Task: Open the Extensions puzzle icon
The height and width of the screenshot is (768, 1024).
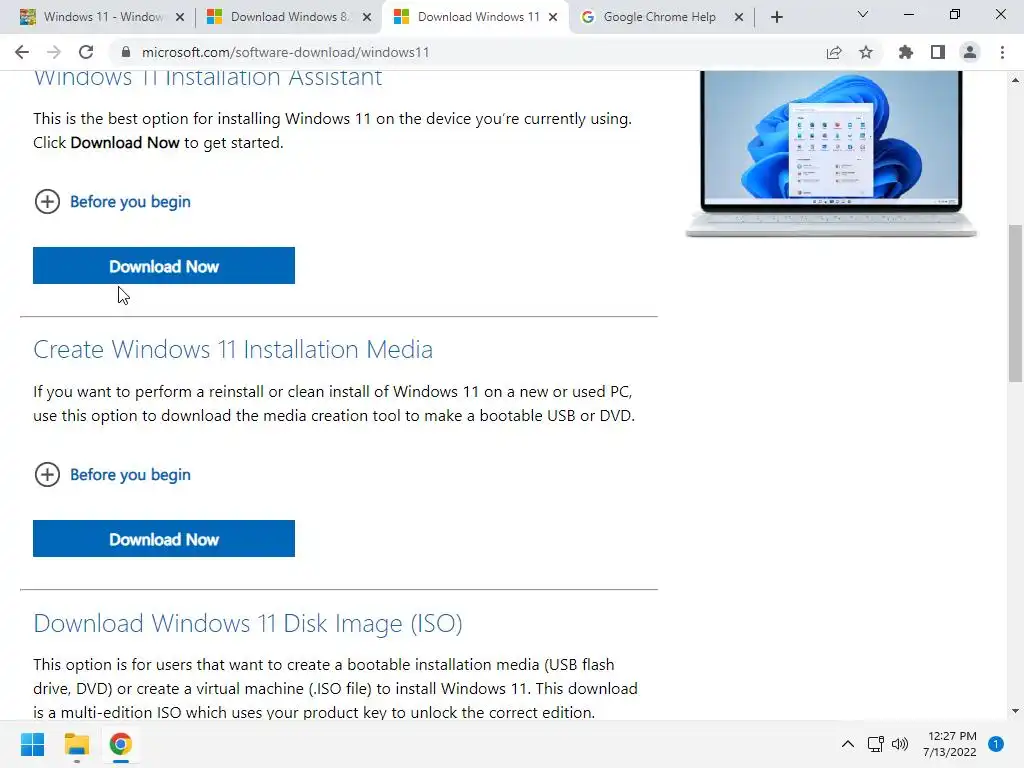Action: point(906,52)
